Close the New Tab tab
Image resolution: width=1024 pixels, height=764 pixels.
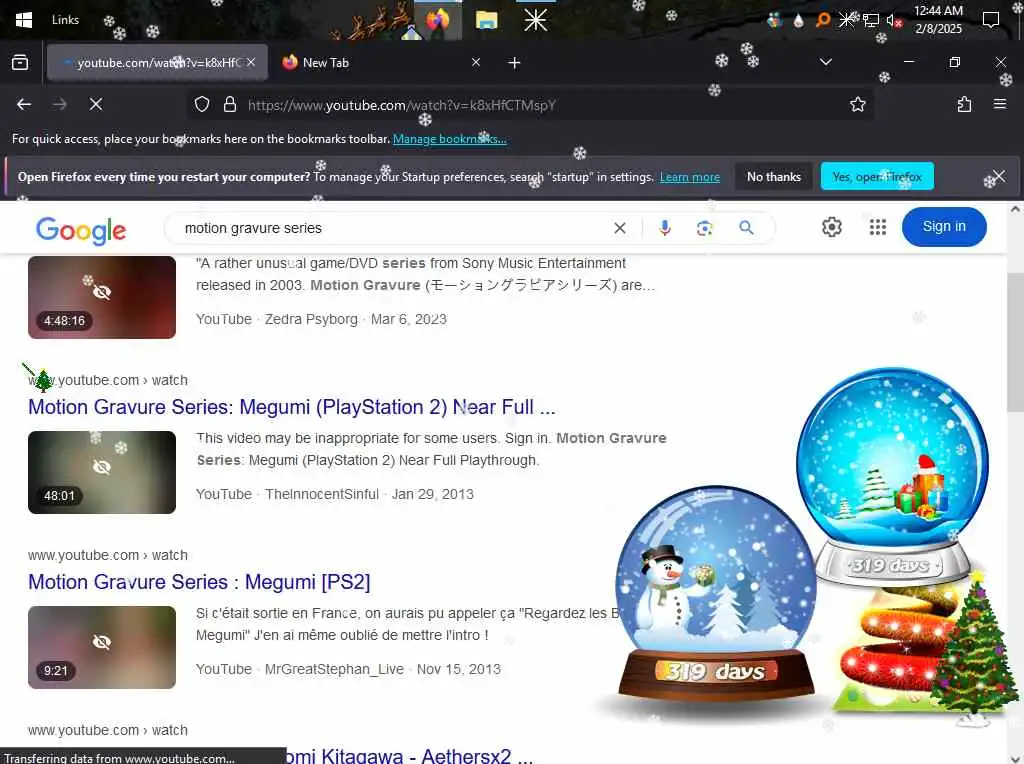coord(476,62)
